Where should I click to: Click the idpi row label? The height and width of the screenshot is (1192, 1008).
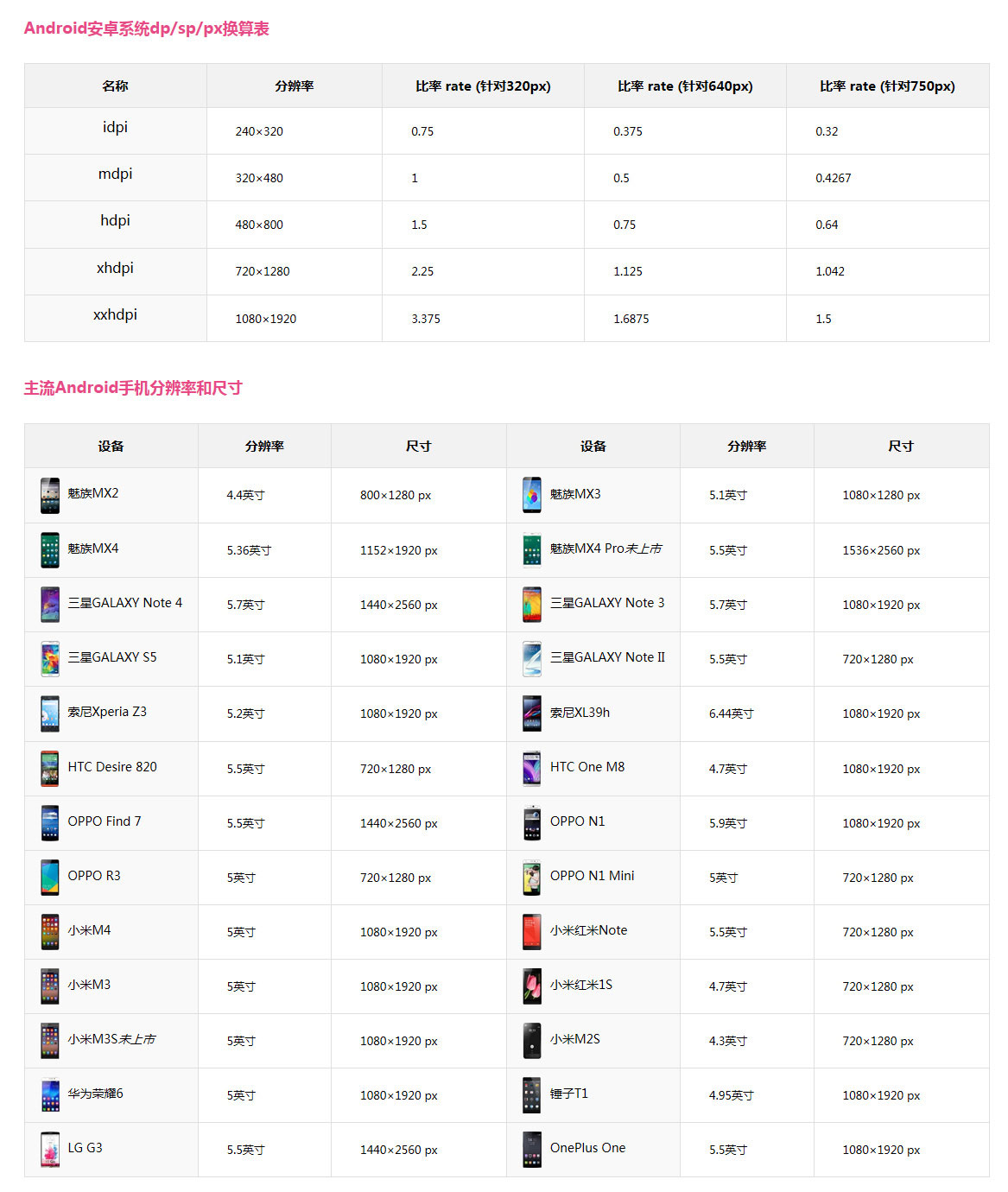pyautogui.click(x=115, y=127)
